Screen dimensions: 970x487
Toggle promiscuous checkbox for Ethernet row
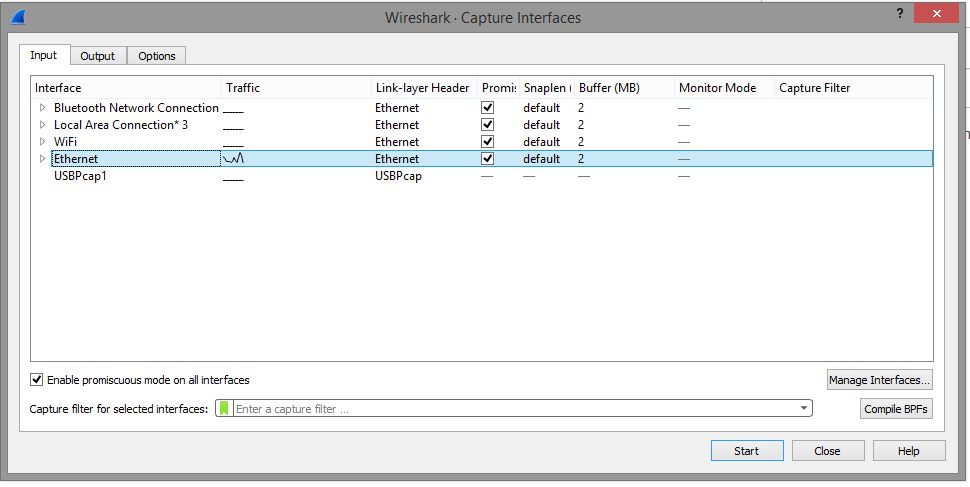(487, 159)
